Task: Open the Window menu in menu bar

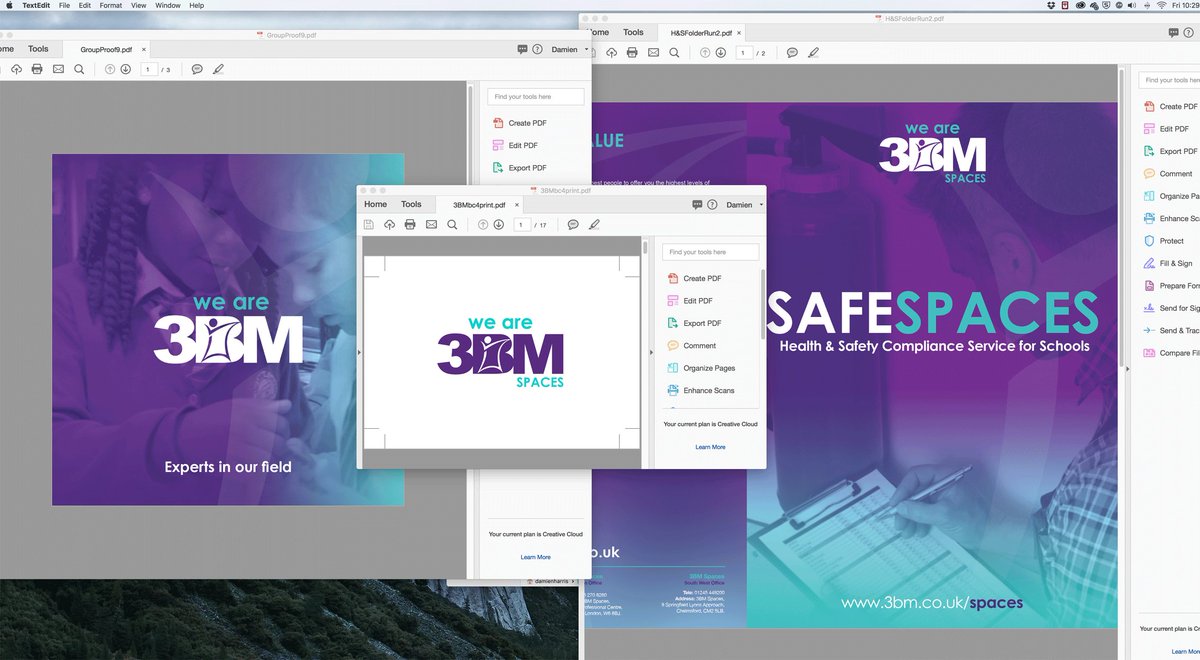Action: click(168, 5)
